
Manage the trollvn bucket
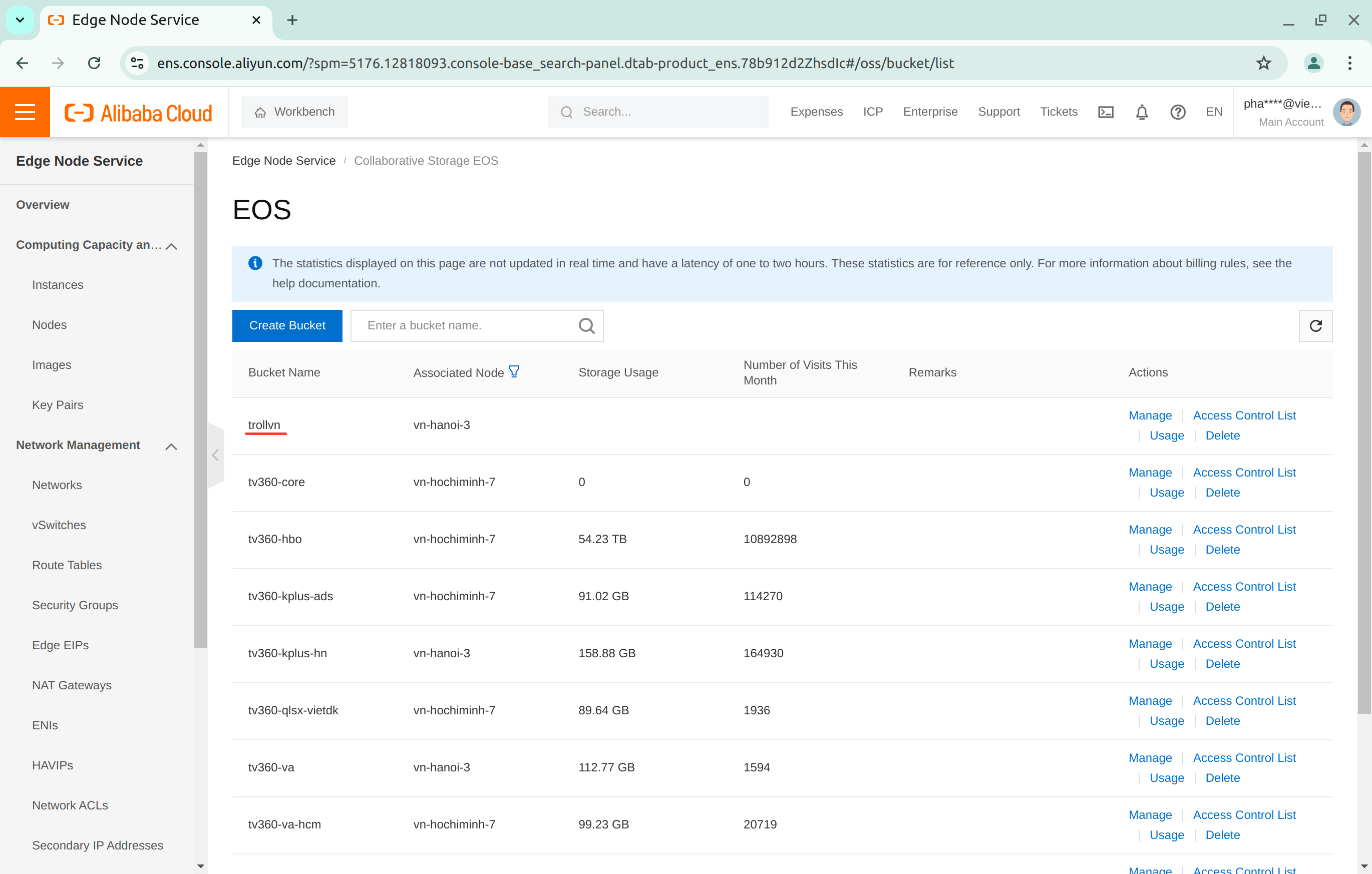coord(1150,415)
